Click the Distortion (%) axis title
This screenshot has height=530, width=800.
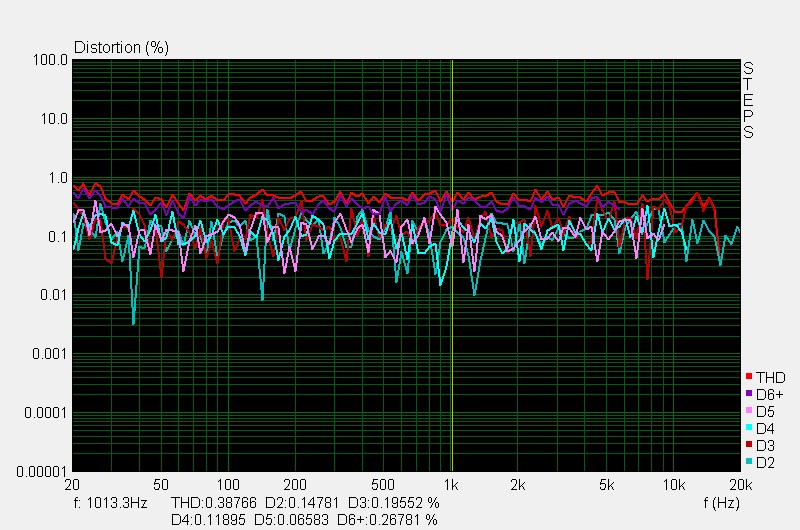121,47
